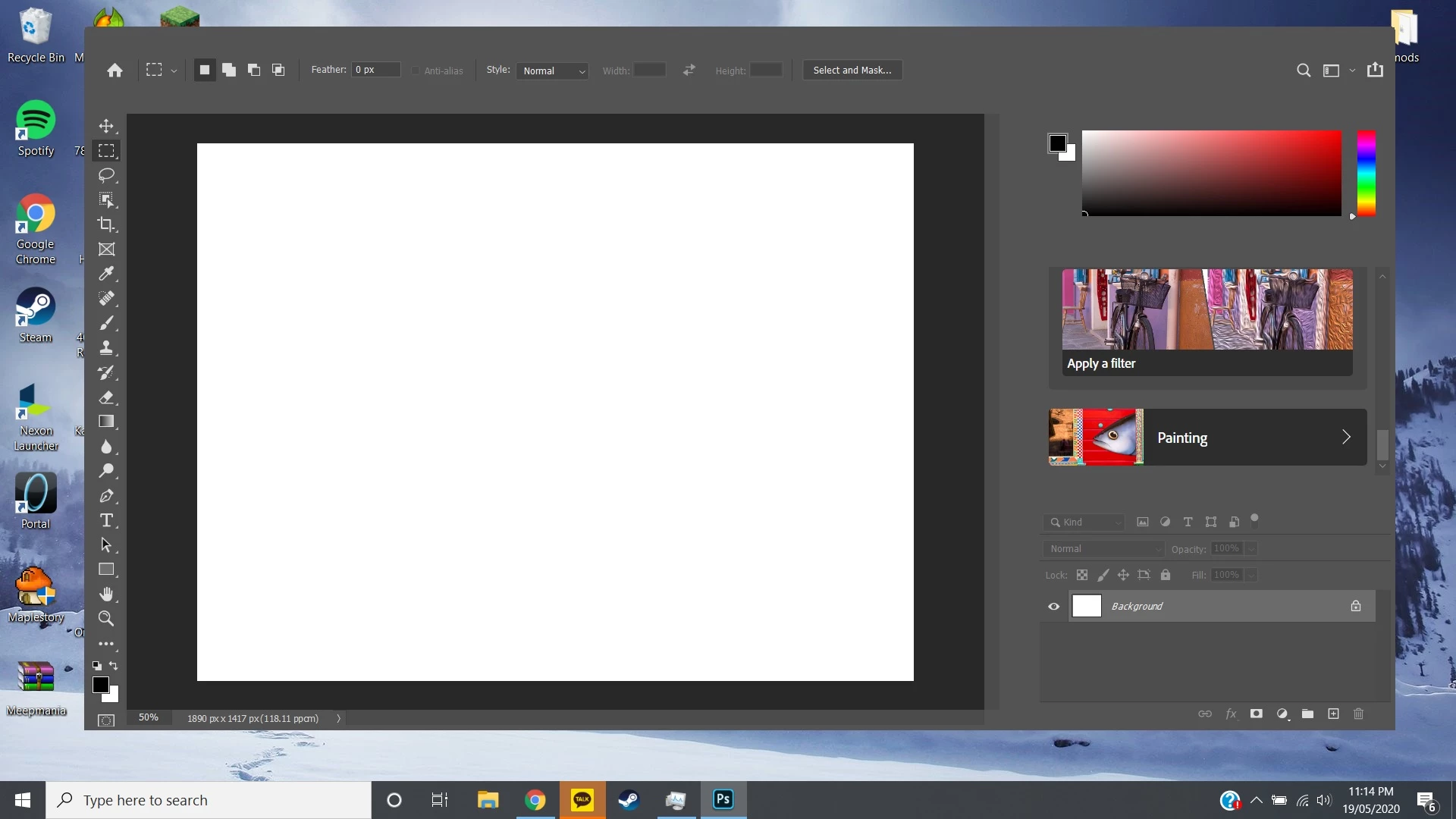Select the Lasso tool
Screen dimensions: 1456x819
pyautogui.click(x=106, y=175)
